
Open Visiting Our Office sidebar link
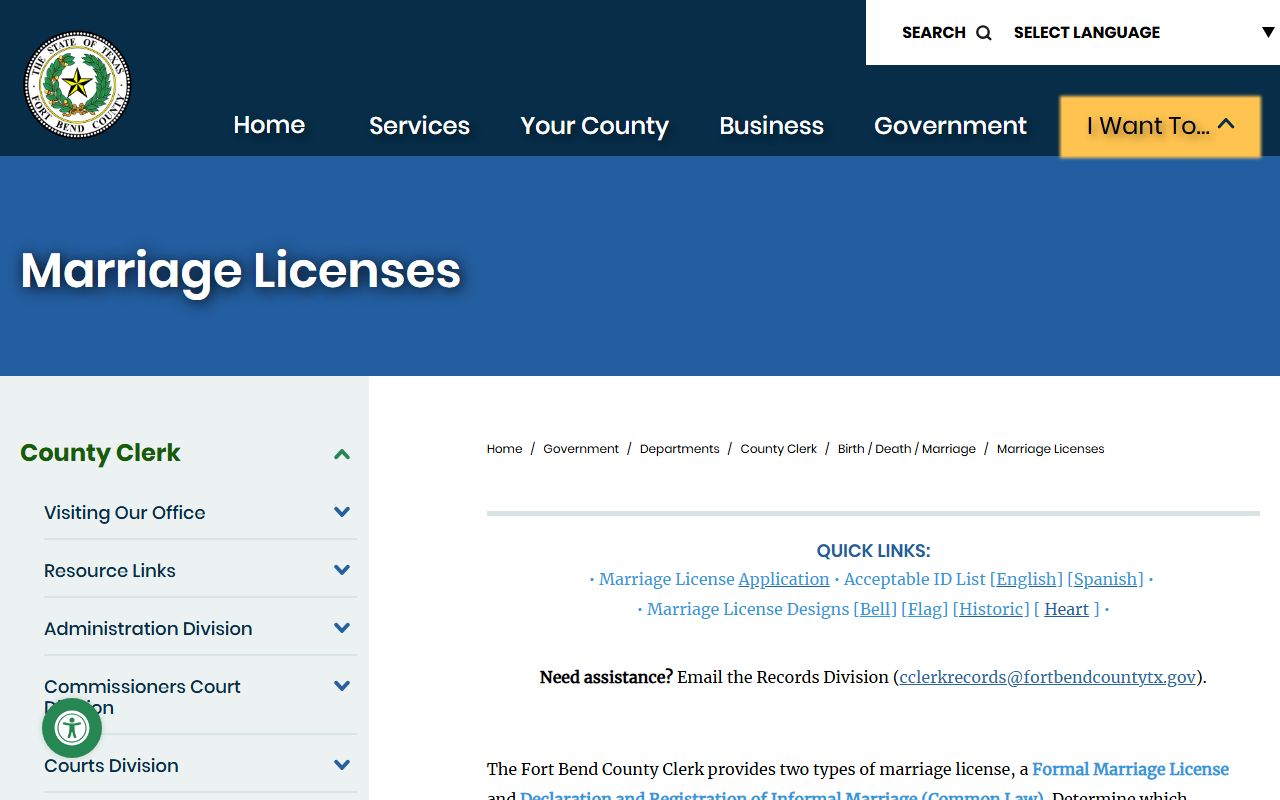click(124, 512)
